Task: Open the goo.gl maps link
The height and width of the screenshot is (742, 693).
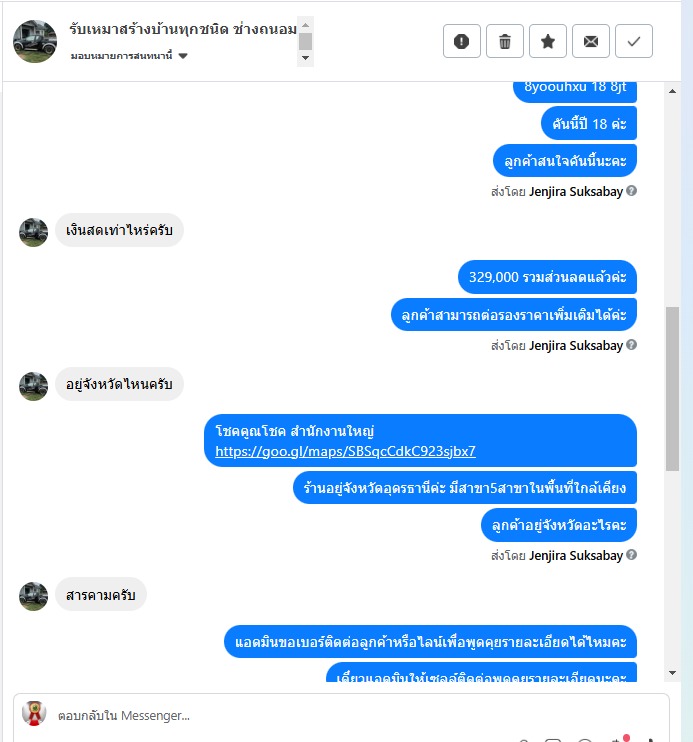Action: tap(345, 451)
